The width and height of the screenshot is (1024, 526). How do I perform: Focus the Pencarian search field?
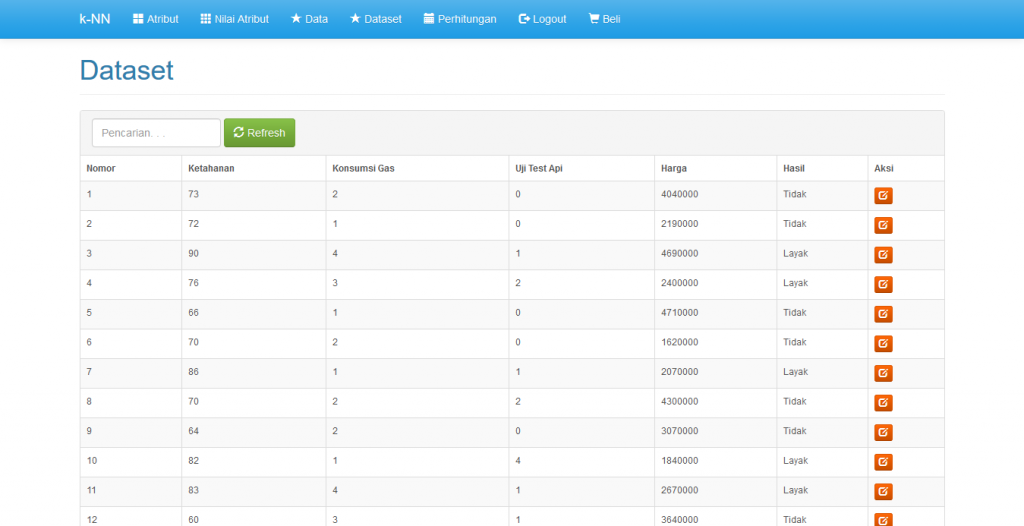[156, 133]
